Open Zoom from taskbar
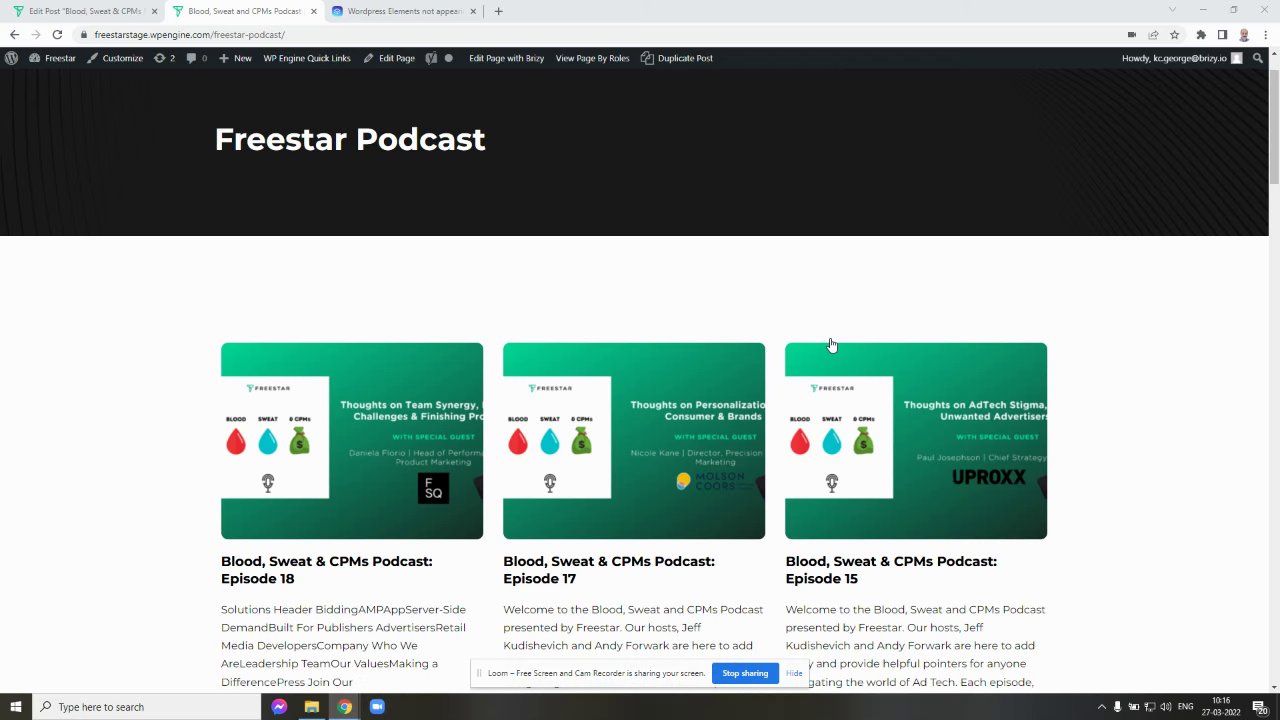This screenshot has height=720, width=1280. (x=377, y=707)
